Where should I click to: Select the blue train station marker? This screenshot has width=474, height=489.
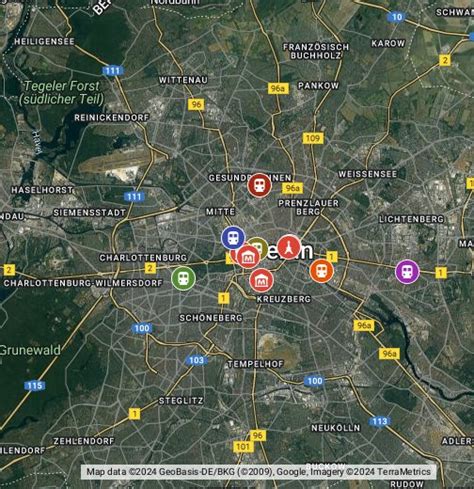tap(233, 238)
